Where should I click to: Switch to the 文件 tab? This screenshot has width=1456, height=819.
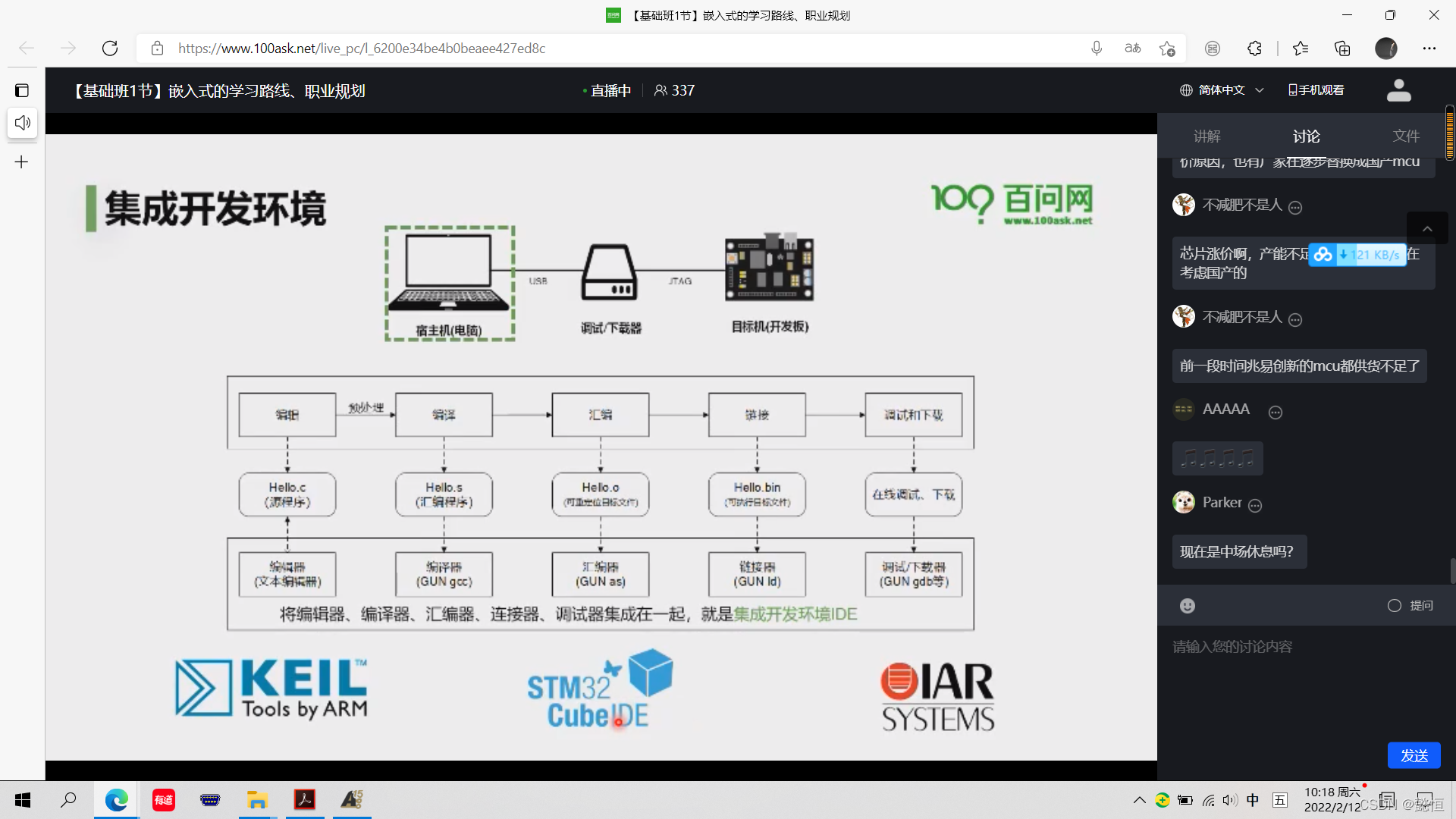(x=1406, y=136)
